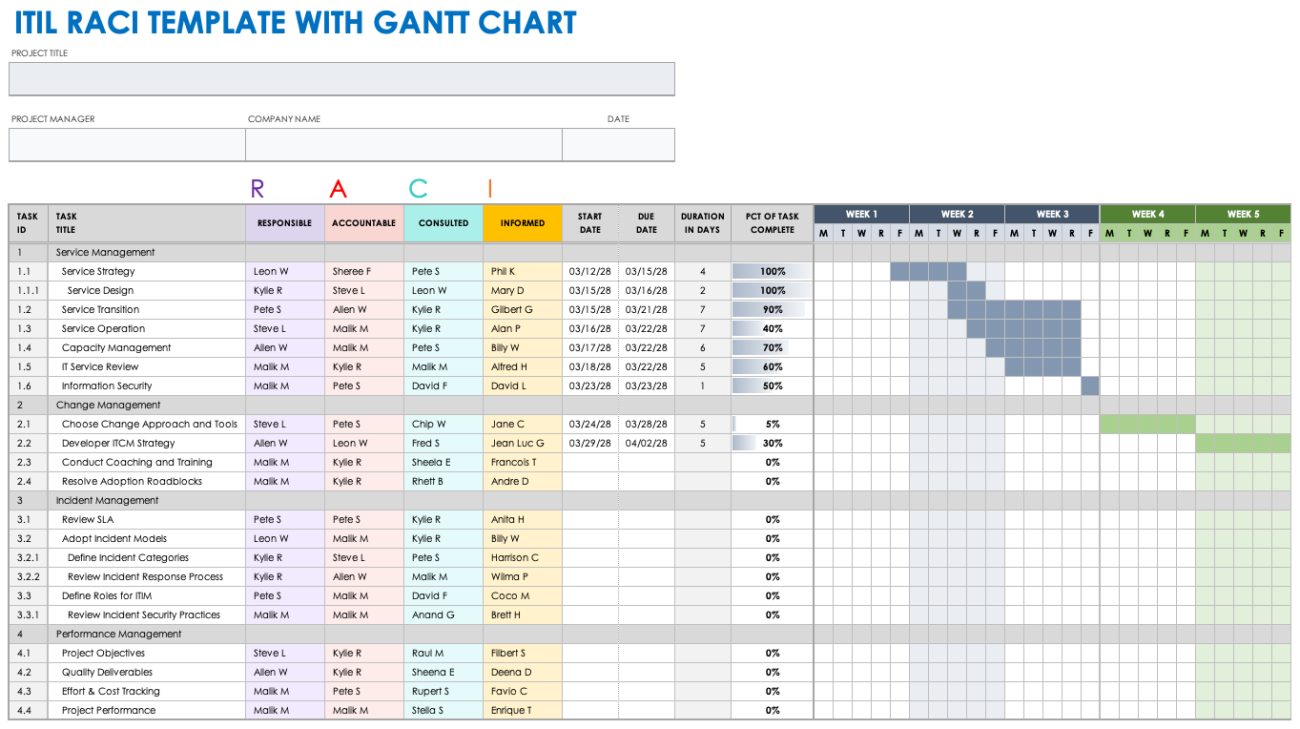Viewport: 1300px width, 729px height.
Task: Select the WEEK 1 column header
Action: pos(861,213)
